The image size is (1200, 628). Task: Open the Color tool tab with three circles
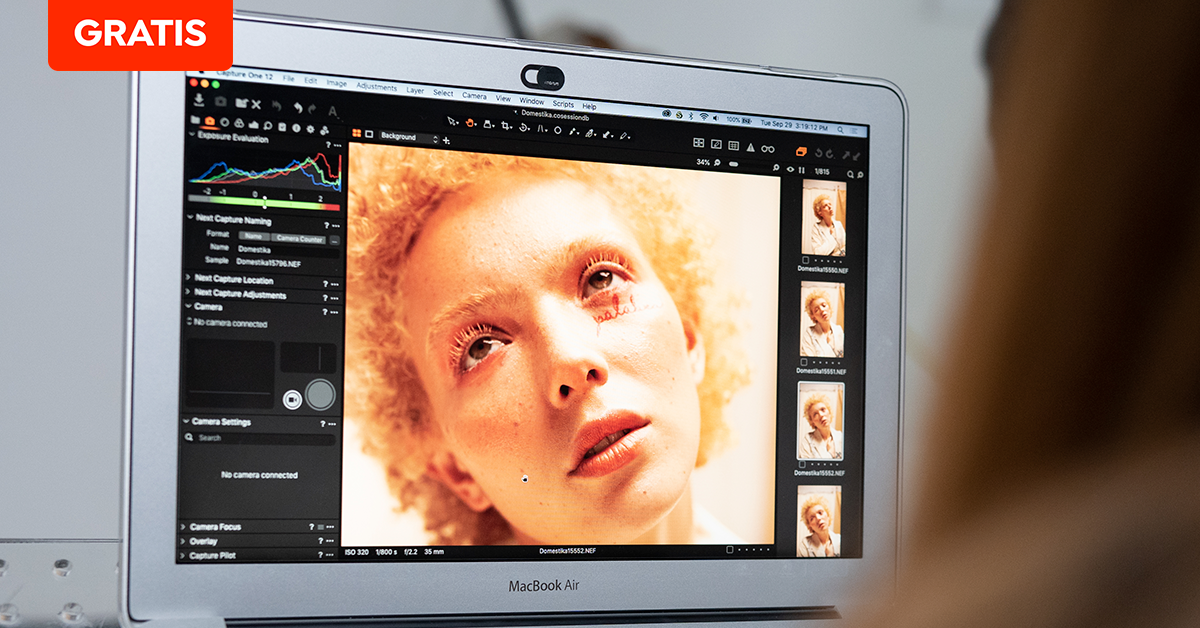click(x=239, y=123)
